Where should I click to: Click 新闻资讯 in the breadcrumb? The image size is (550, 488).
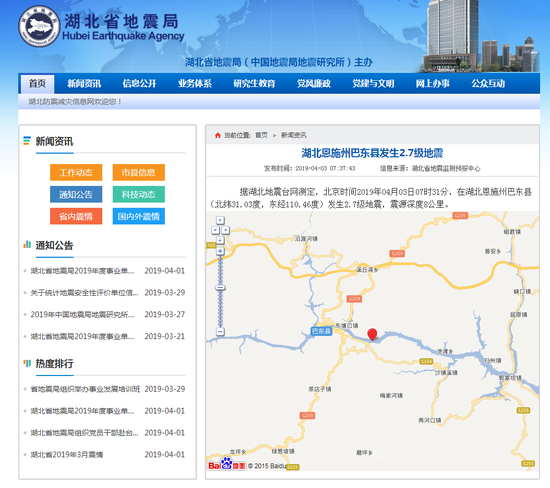(294, 135)
